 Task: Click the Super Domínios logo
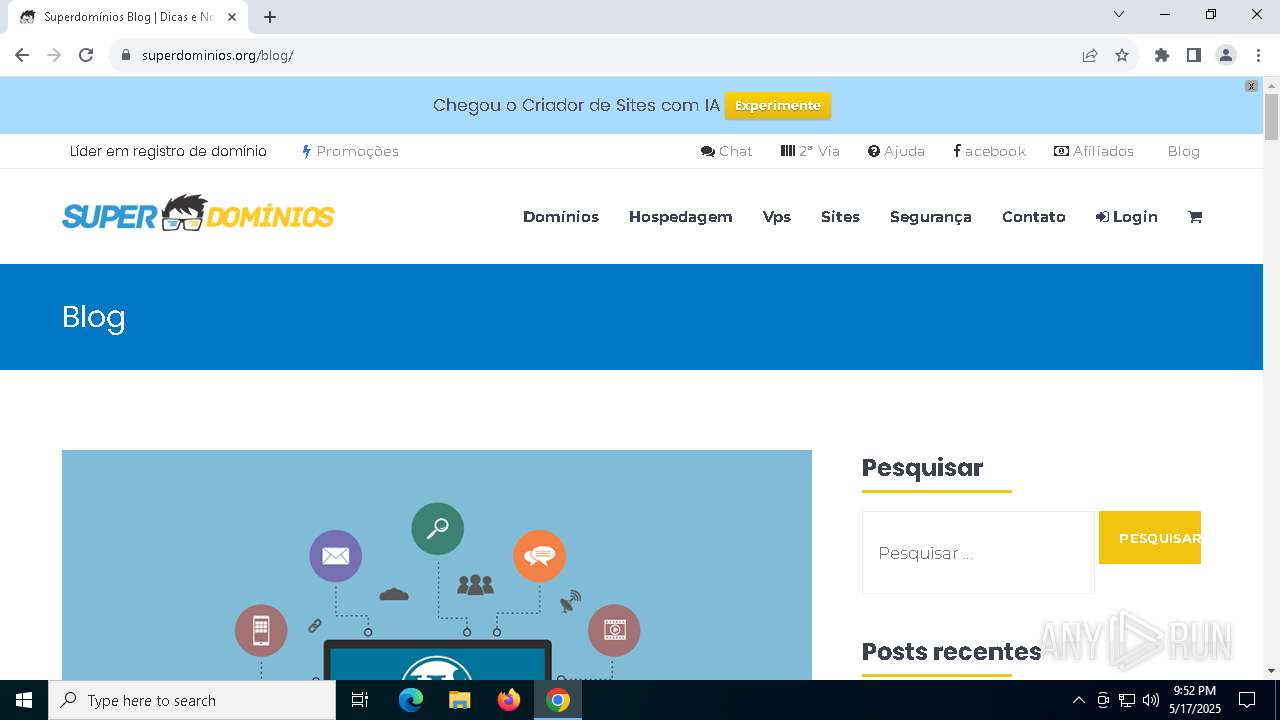[x=198, y=213]
